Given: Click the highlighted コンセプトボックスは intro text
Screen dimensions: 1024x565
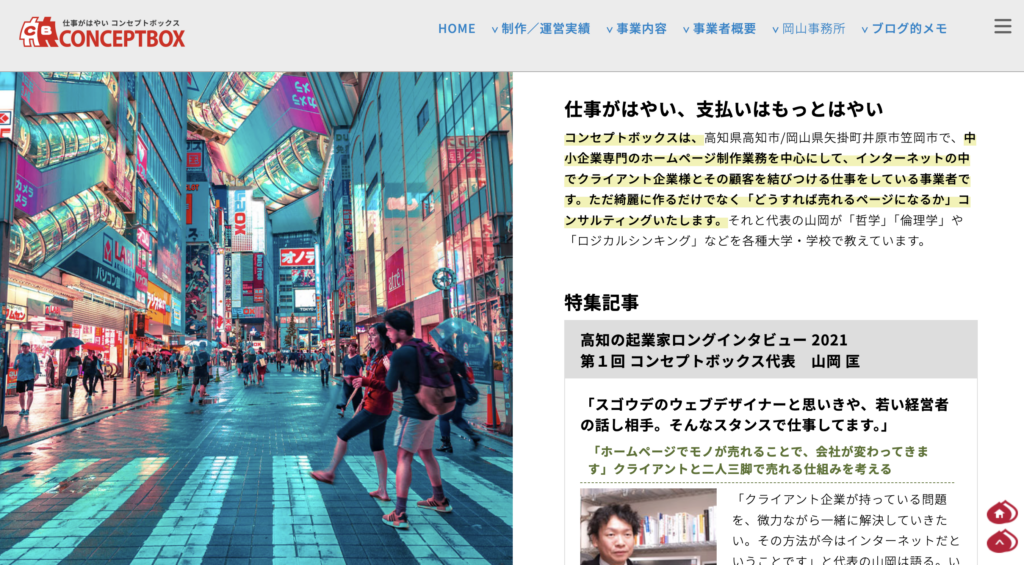Looking at the screenshot, I should [x=630, y=138].
